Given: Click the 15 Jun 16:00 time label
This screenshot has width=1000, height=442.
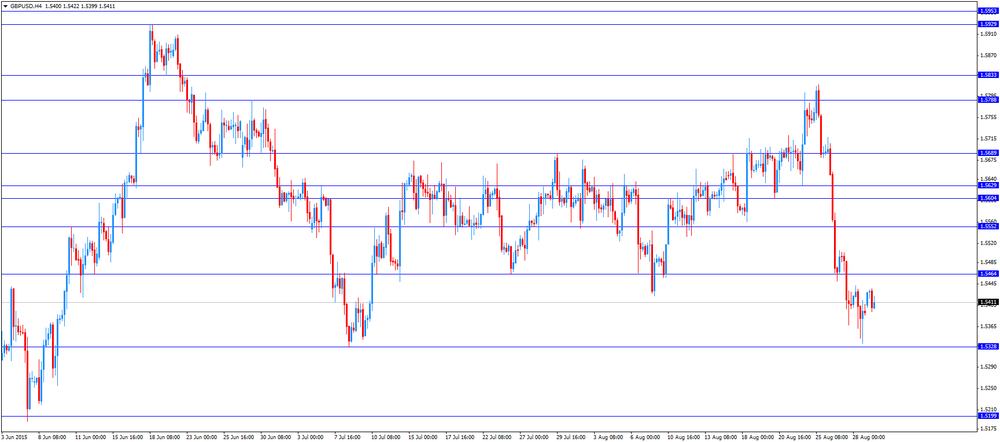Looking at the screenshot, I should coord(127,438).
